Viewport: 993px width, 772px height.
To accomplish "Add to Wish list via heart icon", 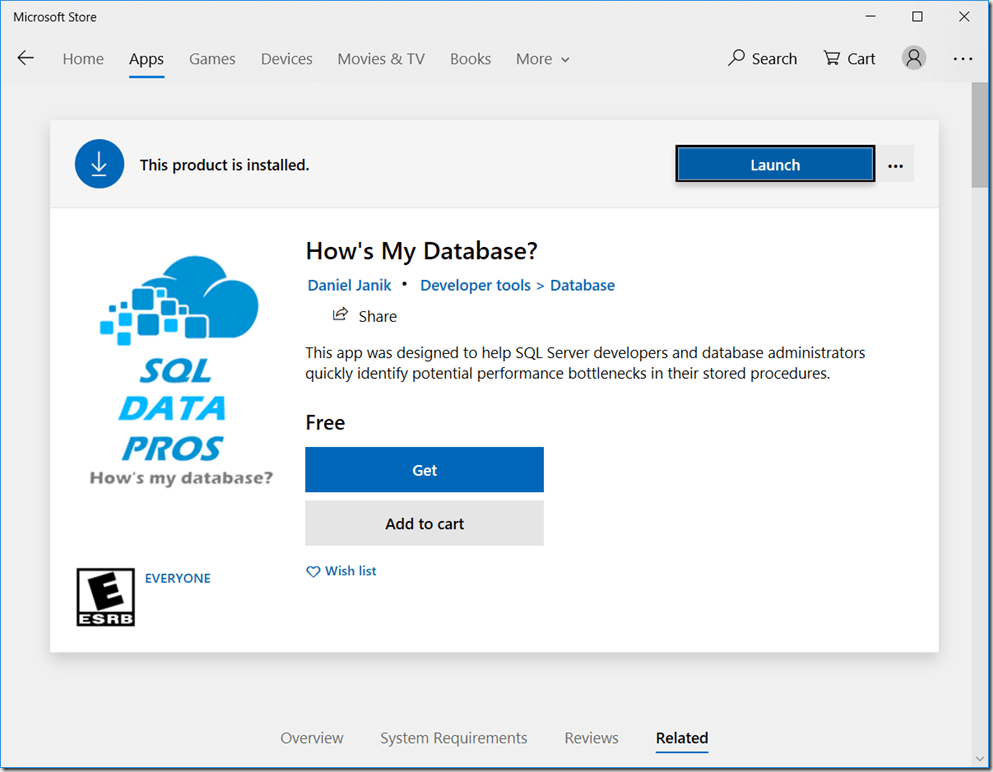I will tap(313, 571).
